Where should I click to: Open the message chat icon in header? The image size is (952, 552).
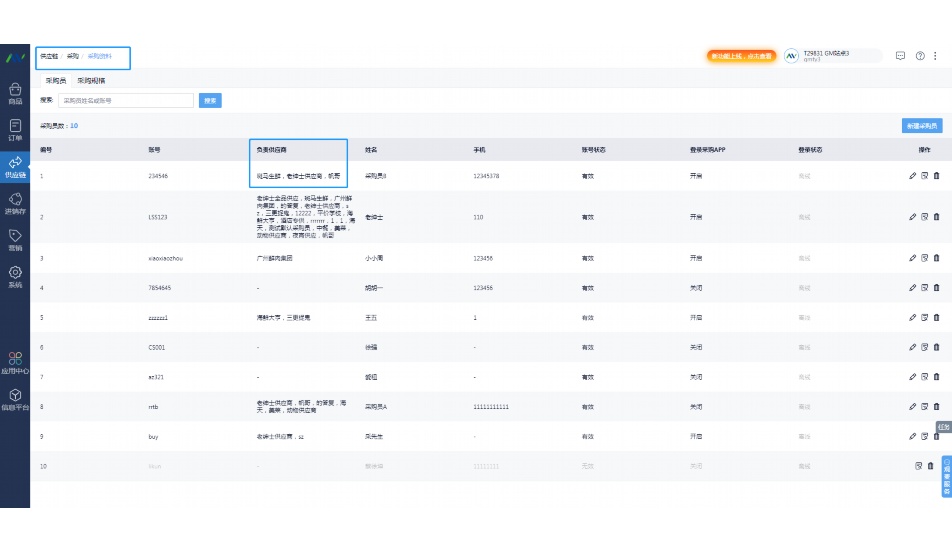[x=900, y=56]
